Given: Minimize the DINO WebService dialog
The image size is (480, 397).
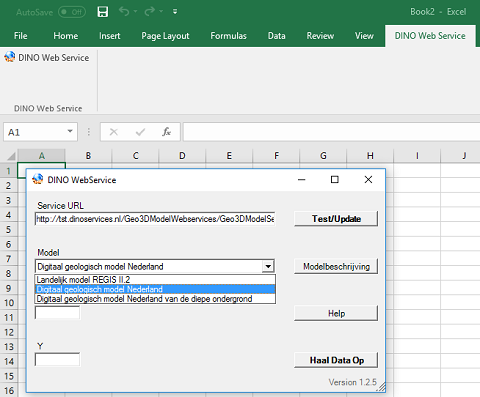Looking at the screenshot, I should [x=302, y=180].
